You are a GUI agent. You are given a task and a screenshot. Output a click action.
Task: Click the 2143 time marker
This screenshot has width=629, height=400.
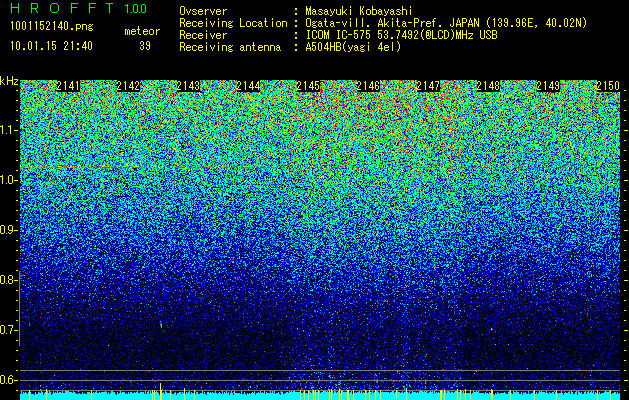coord(188,86)
